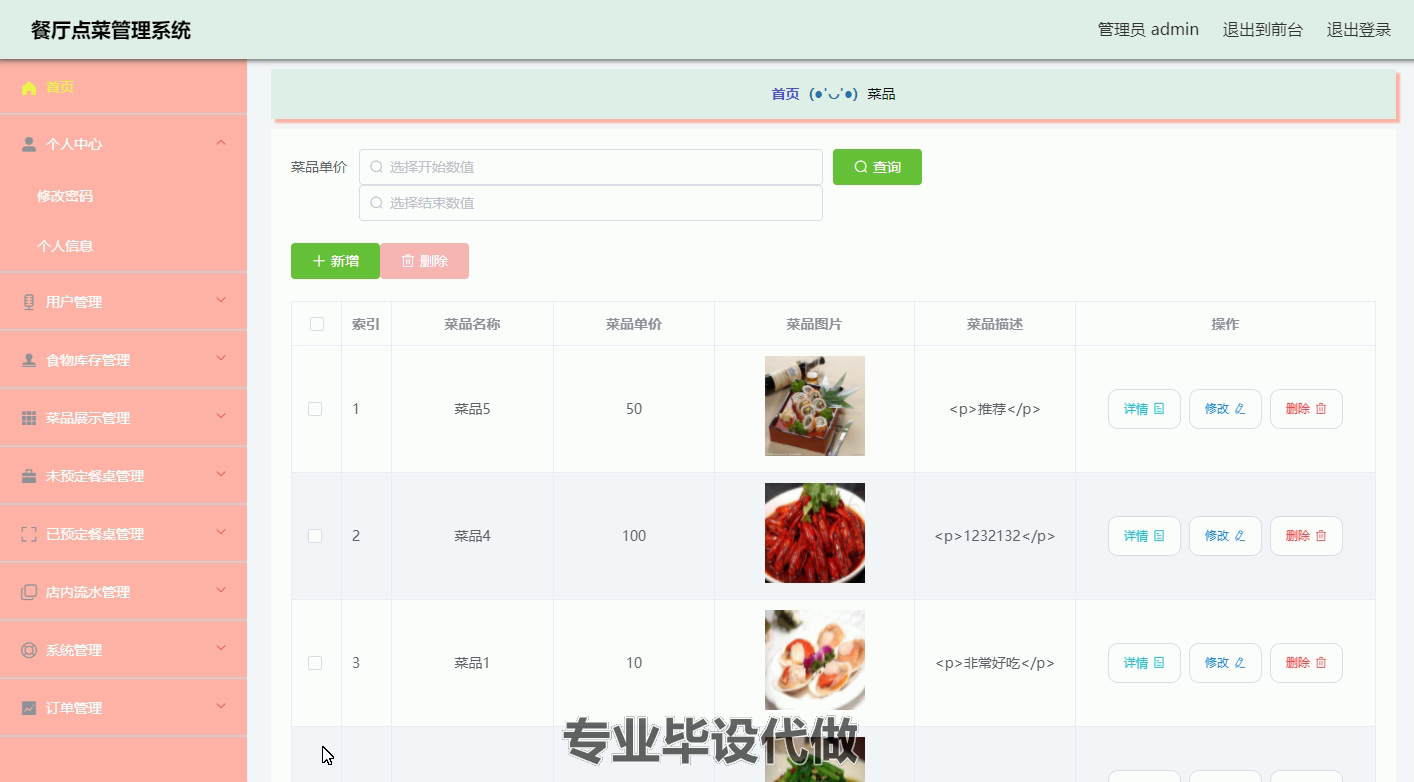This screenshot has width=1414, height=782.
Task: Click the trash icon in 菜品4 删除 button
Action: click(1321, 536)
